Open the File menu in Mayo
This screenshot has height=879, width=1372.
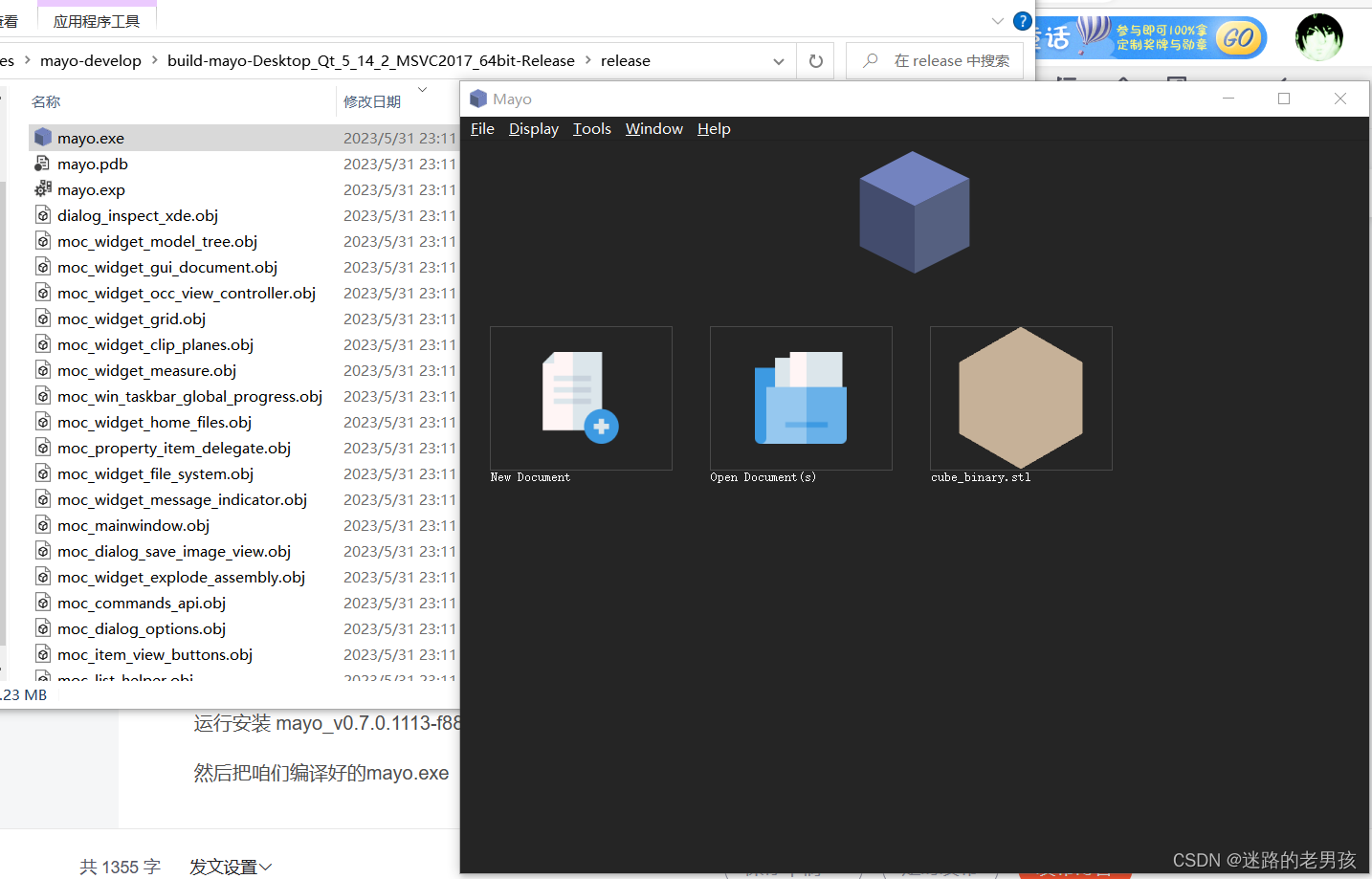[x=481, y=128]
